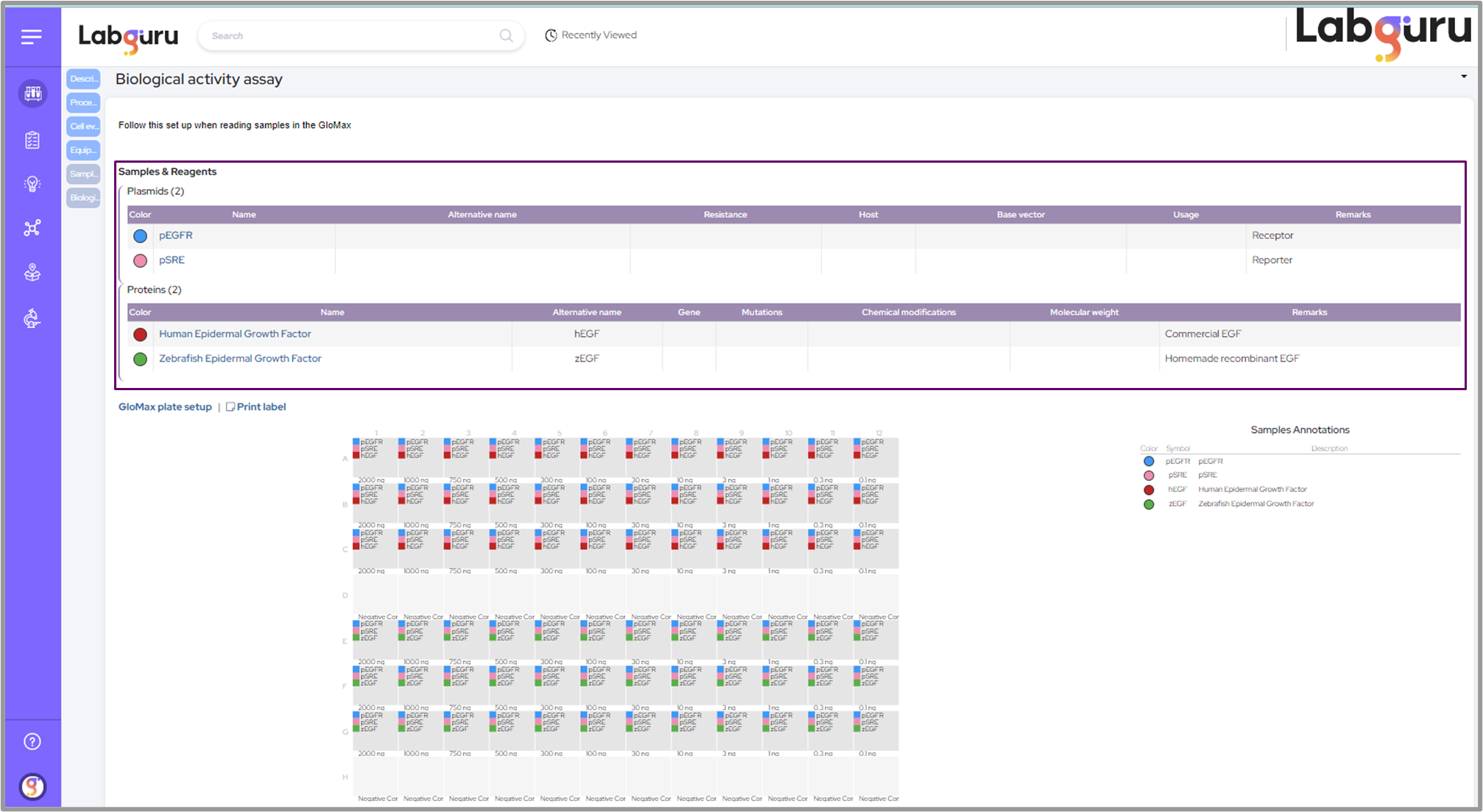Open Zebrafish Epidermal Growth Factor link
The height and width of the screenshot is (812, 1483).
pos(240,359)
